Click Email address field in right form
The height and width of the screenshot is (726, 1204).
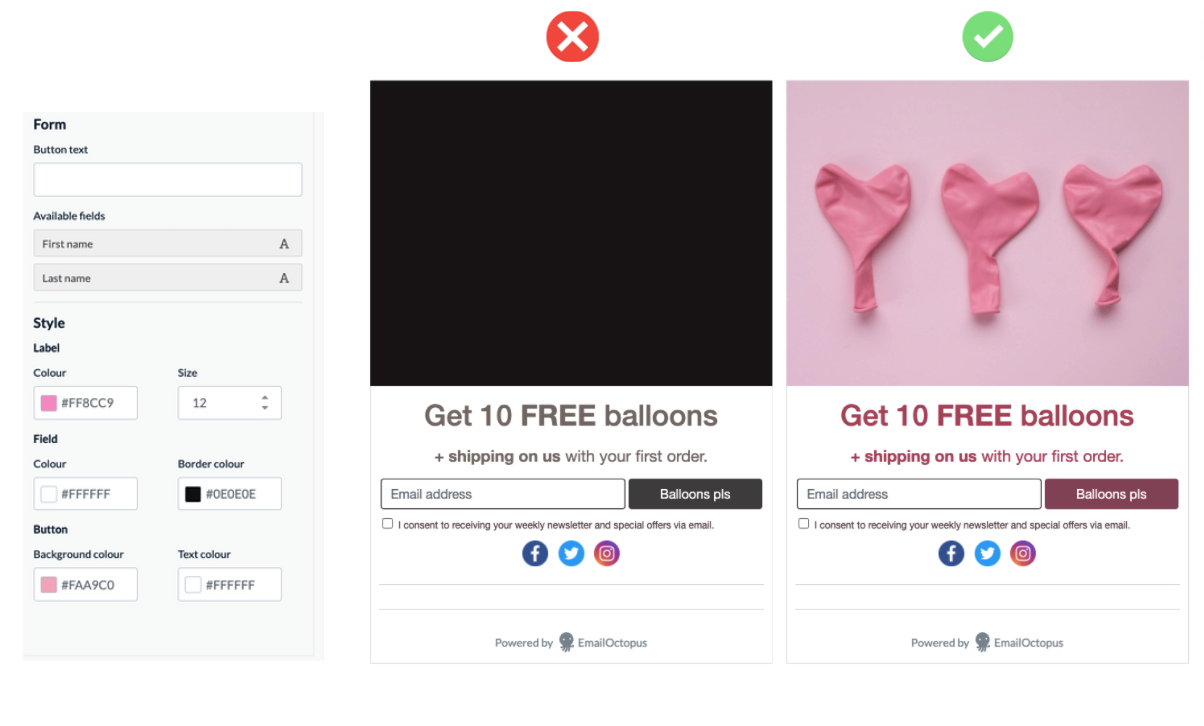pos(919,494)
